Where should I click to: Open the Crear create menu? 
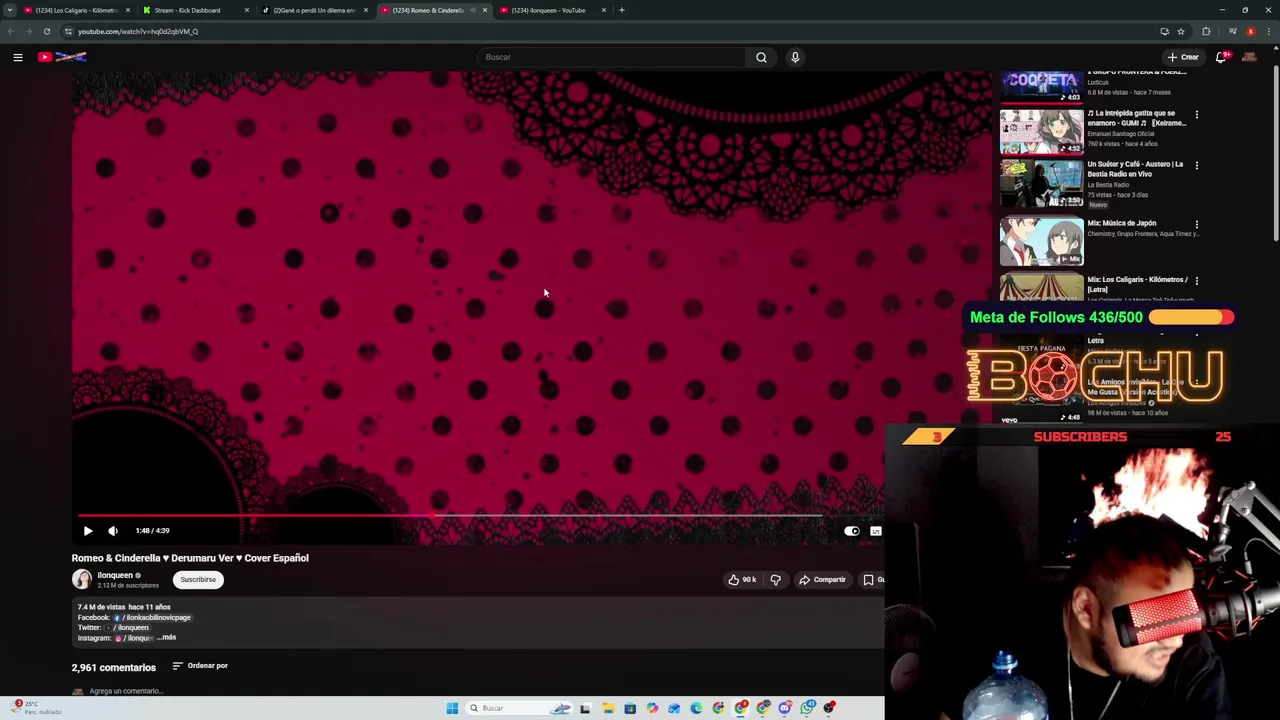(x=1183, y=57)
